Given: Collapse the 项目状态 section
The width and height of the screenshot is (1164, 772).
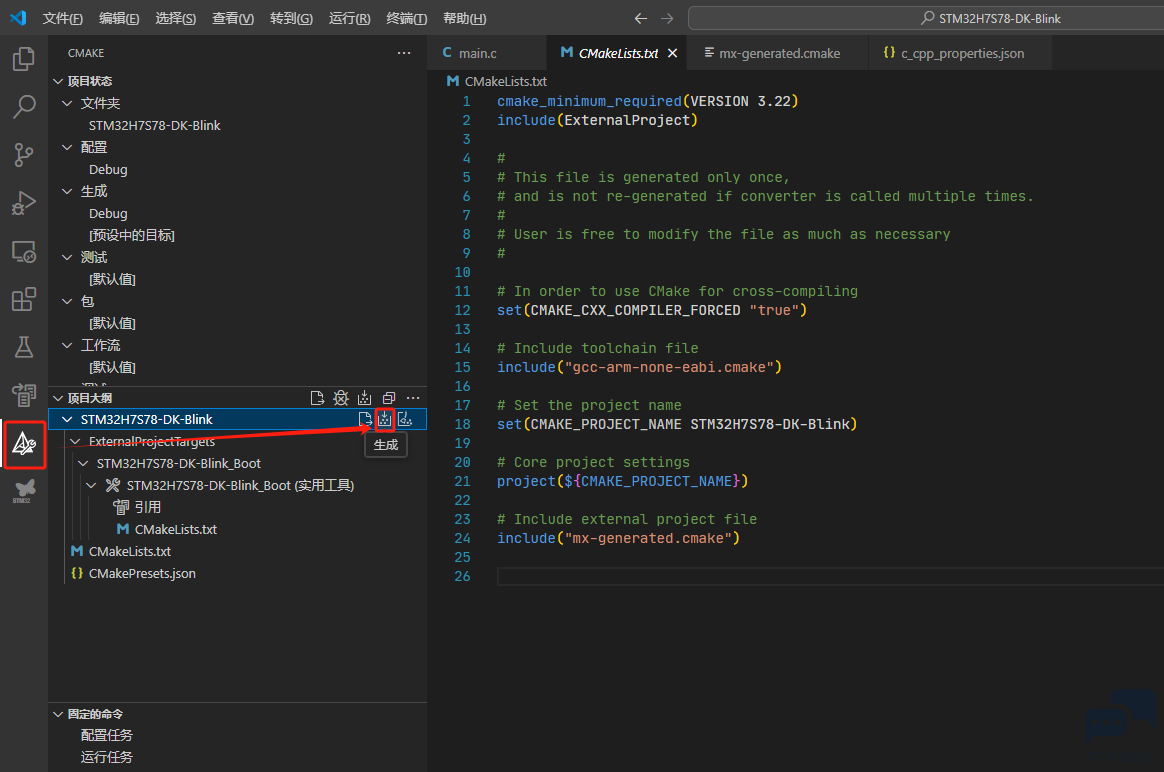Looking at the screenshot, I should tap(58, 81).
